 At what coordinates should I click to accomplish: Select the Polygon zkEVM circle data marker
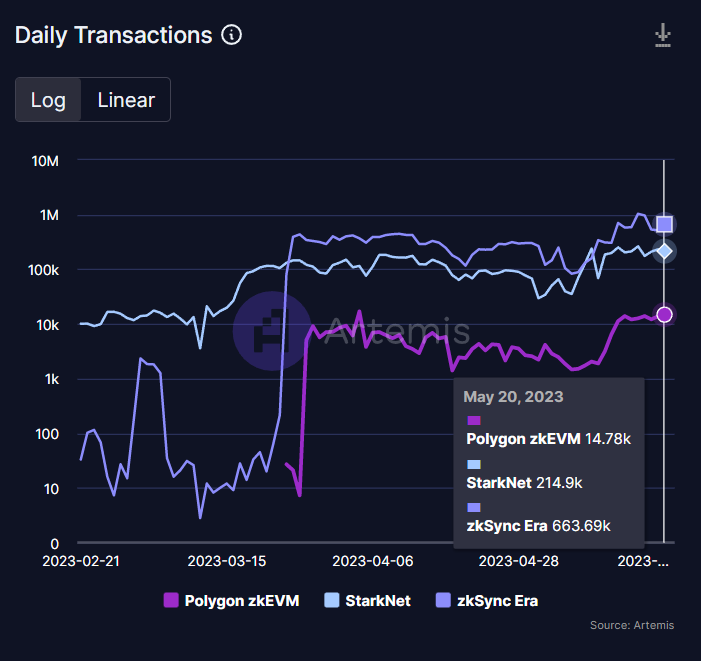point(664,315)
